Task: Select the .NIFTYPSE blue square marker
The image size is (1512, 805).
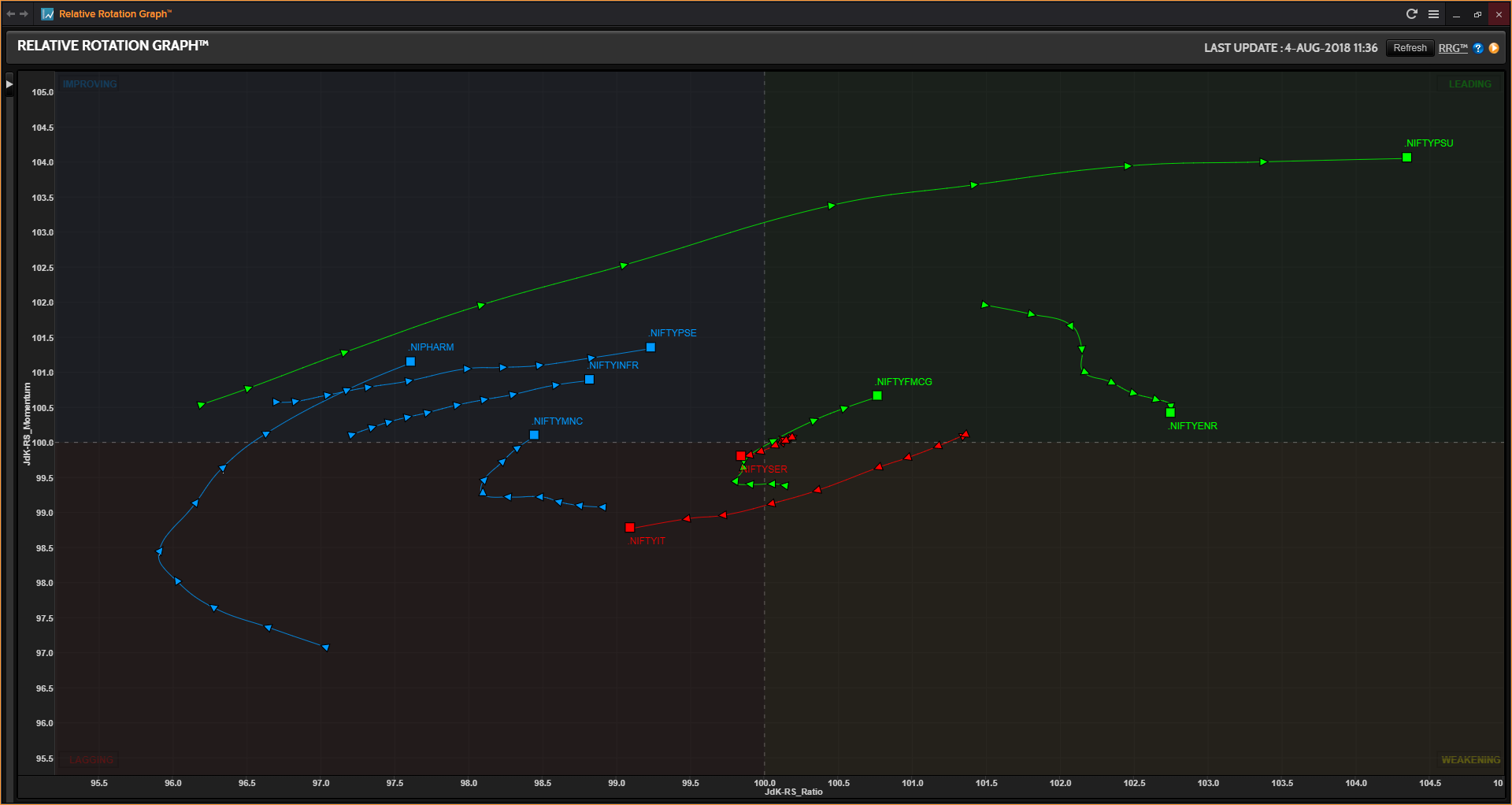Action: click(x=650, y=347)
